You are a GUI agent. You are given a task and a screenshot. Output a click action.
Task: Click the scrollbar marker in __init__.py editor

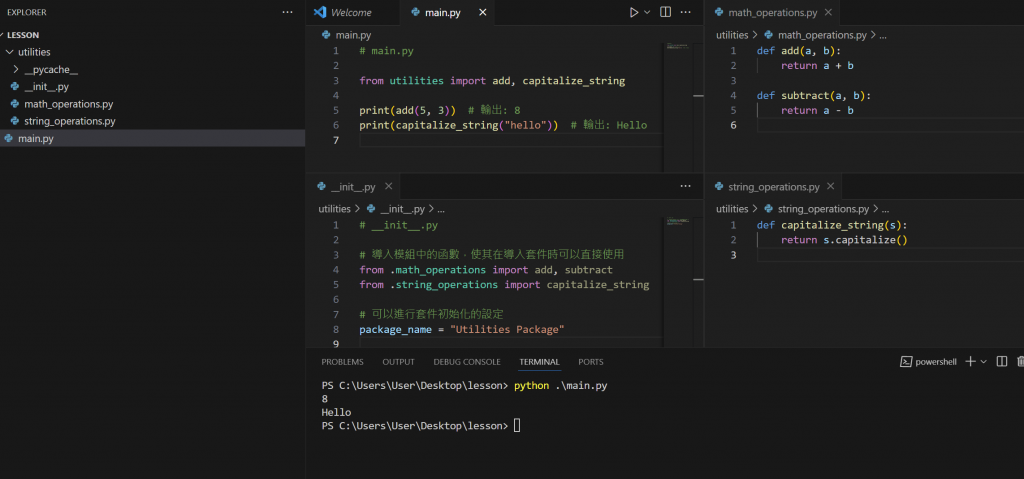698,279
